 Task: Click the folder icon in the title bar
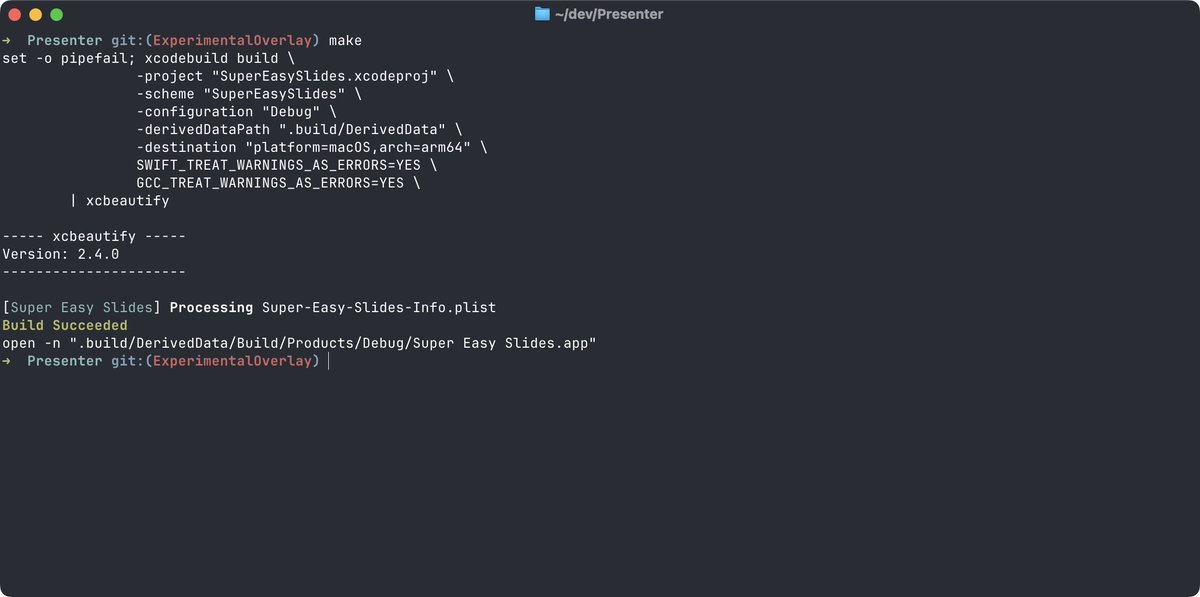542,14
